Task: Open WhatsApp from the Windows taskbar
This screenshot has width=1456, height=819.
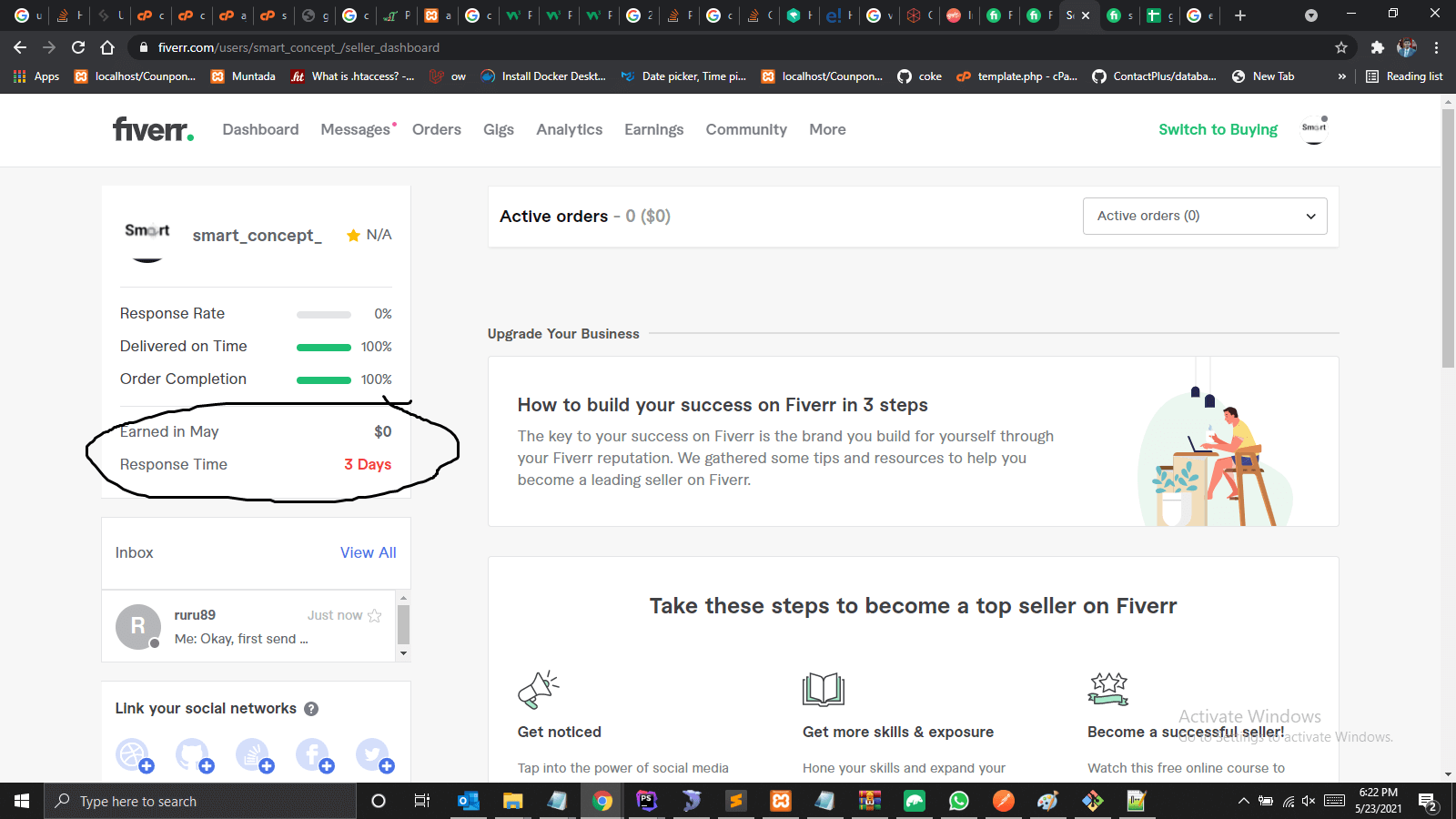Action: [x=958, y=801]
